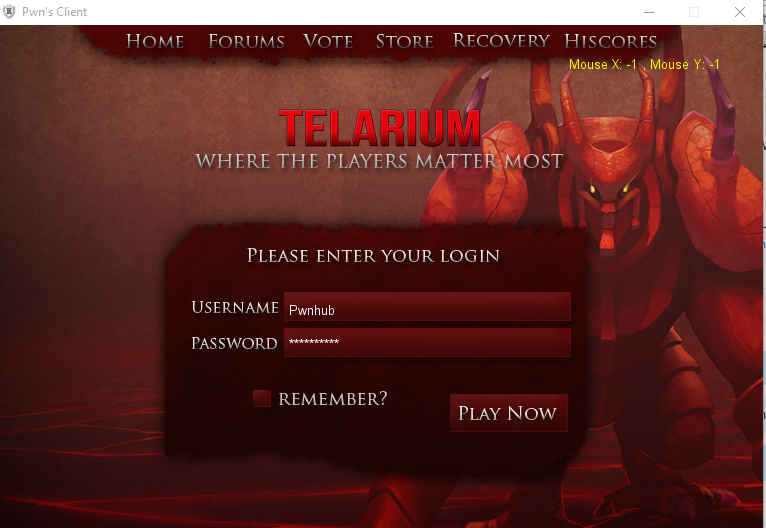Image resolution: width=766 pixels, height=528 pixels.
Task: Click the Username label
Action: click(x=235, y=307)
